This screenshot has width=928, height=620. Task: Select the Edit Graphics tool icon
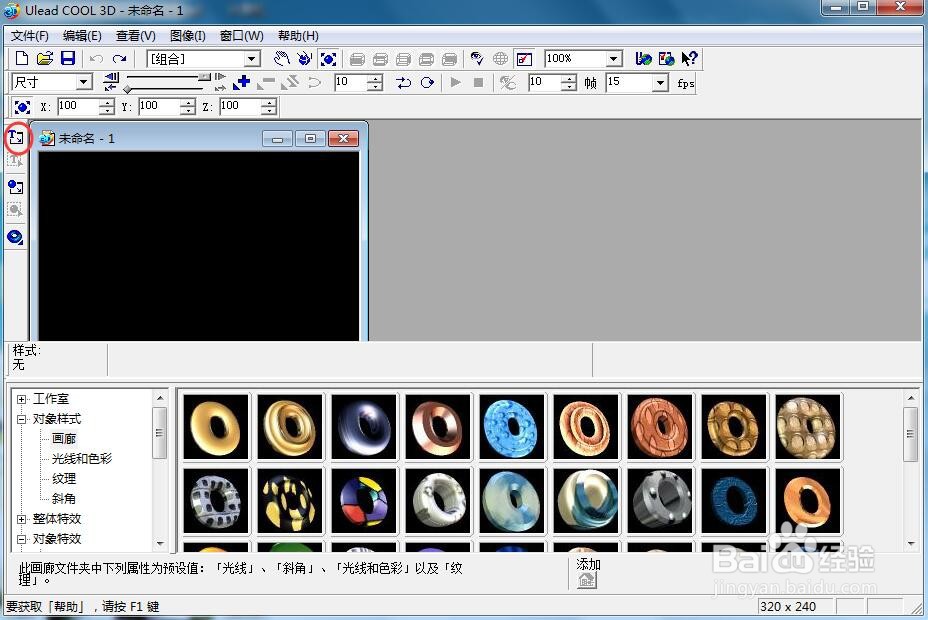pyautogui.click(x=16, y=210)
